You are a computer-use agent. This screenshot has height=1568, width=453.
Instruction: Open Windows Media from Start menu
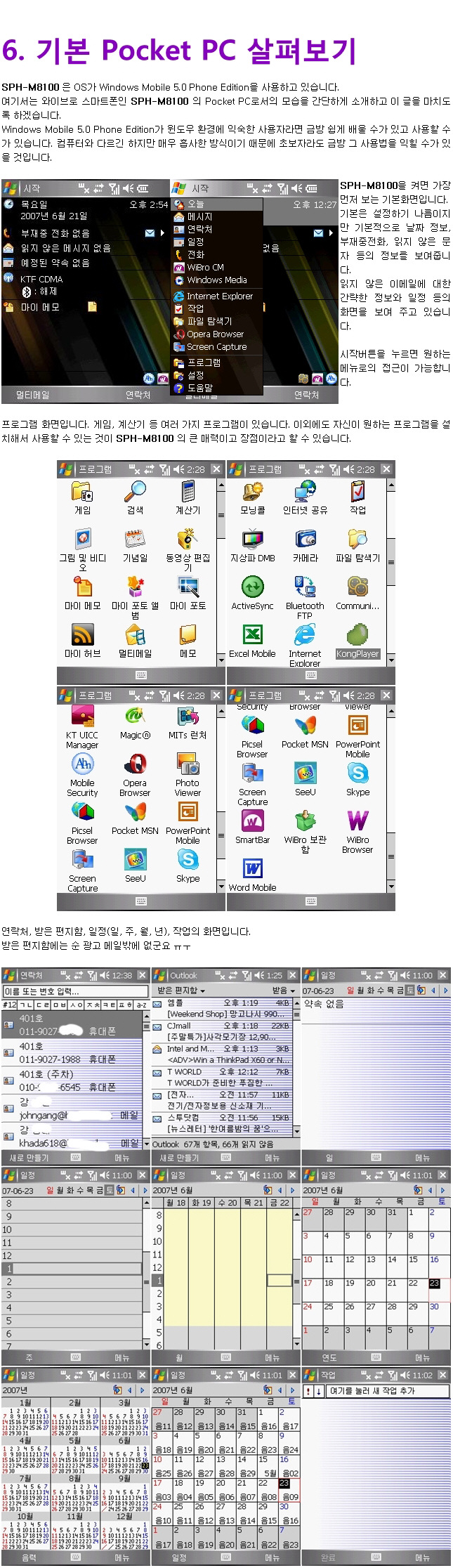click(x=217, y=280)
